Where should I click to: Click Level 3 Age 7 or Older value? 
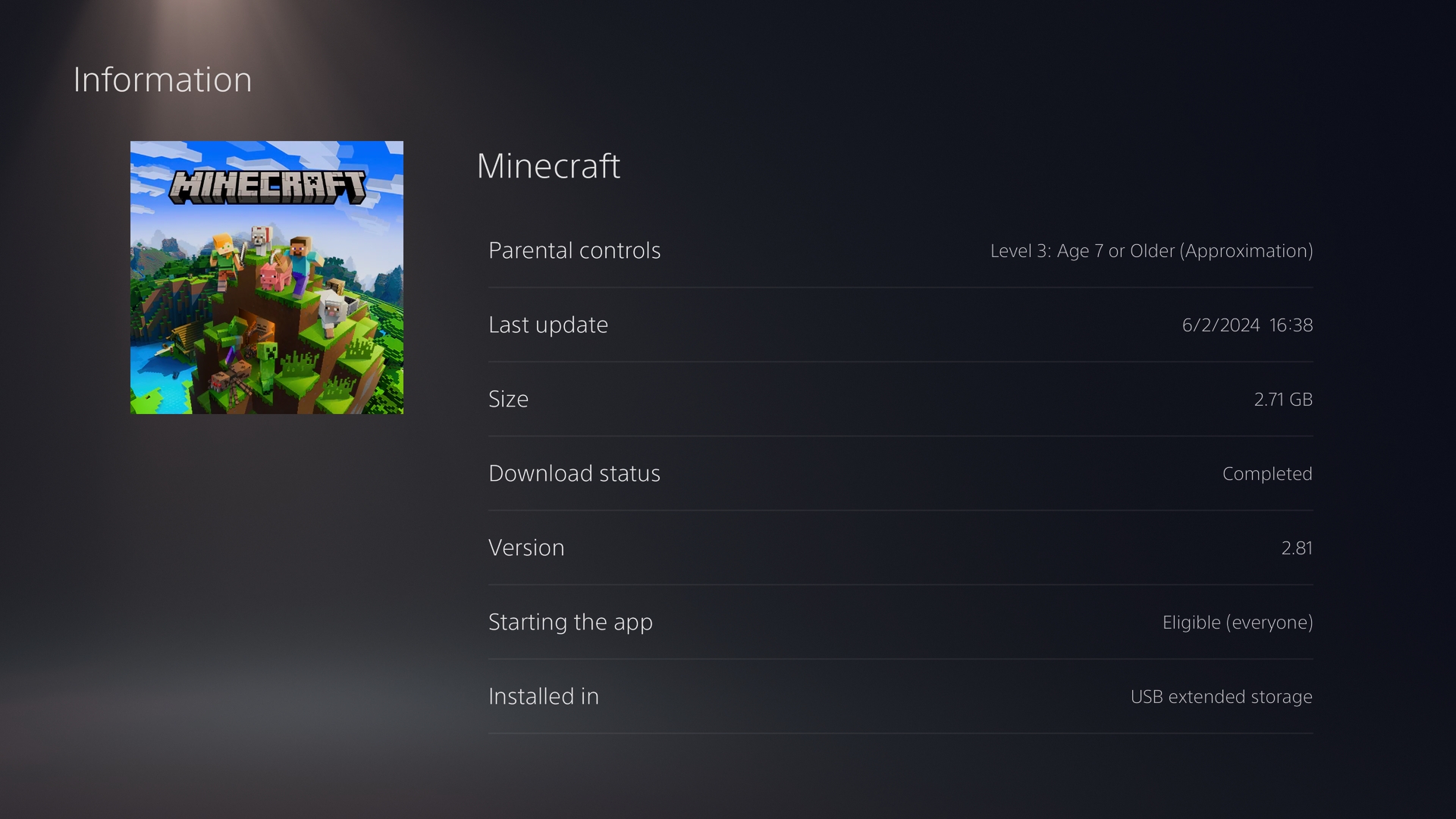(1150, 251)
